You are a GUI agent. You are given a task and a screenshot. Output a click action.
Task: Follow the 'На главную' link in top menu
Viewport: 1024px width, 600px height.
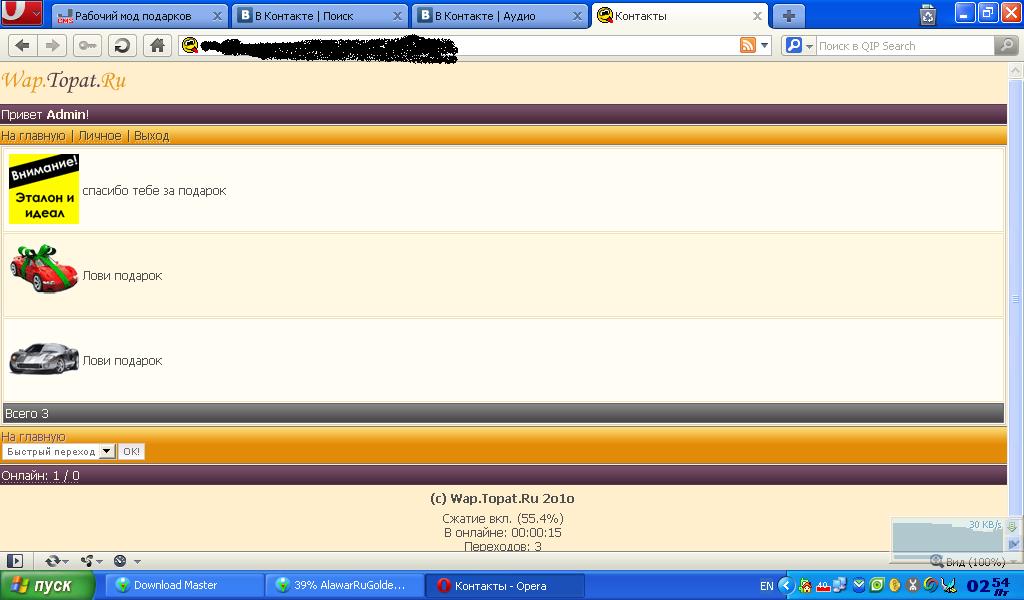coord(33,136)
